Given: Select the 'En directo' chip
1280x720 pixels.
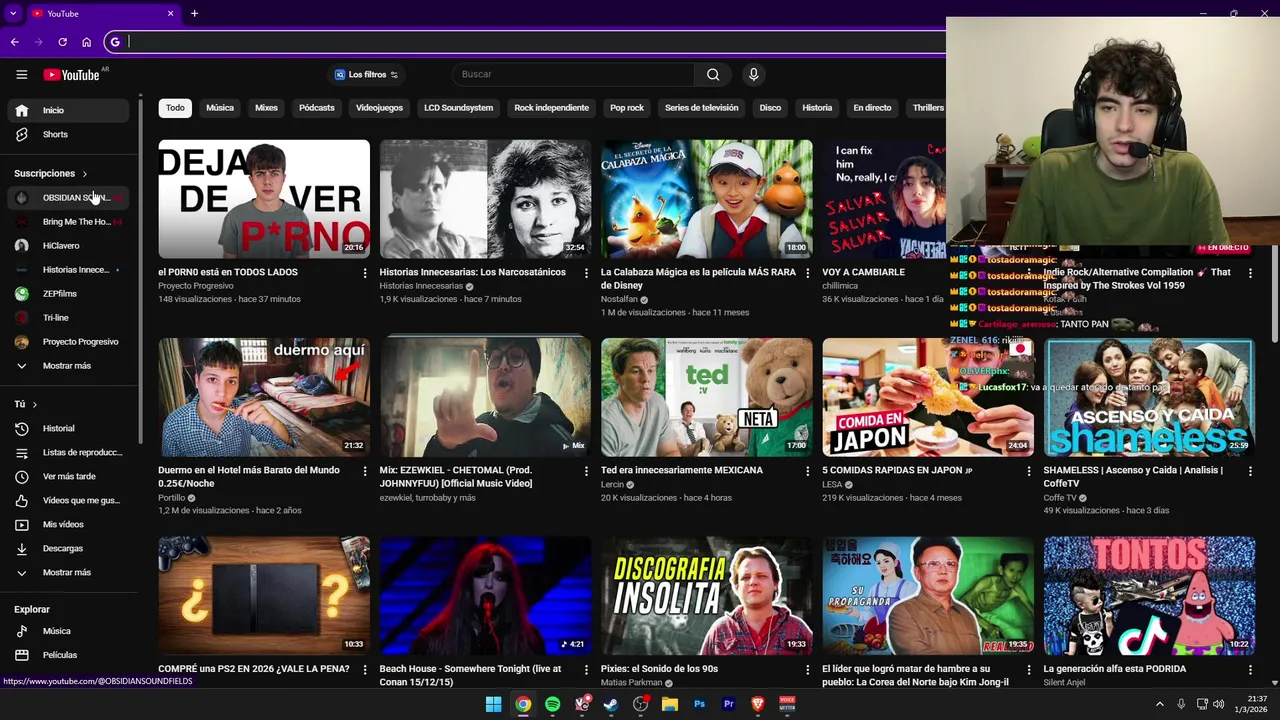Looking at the screenshot, I should [x=872, y=108].
